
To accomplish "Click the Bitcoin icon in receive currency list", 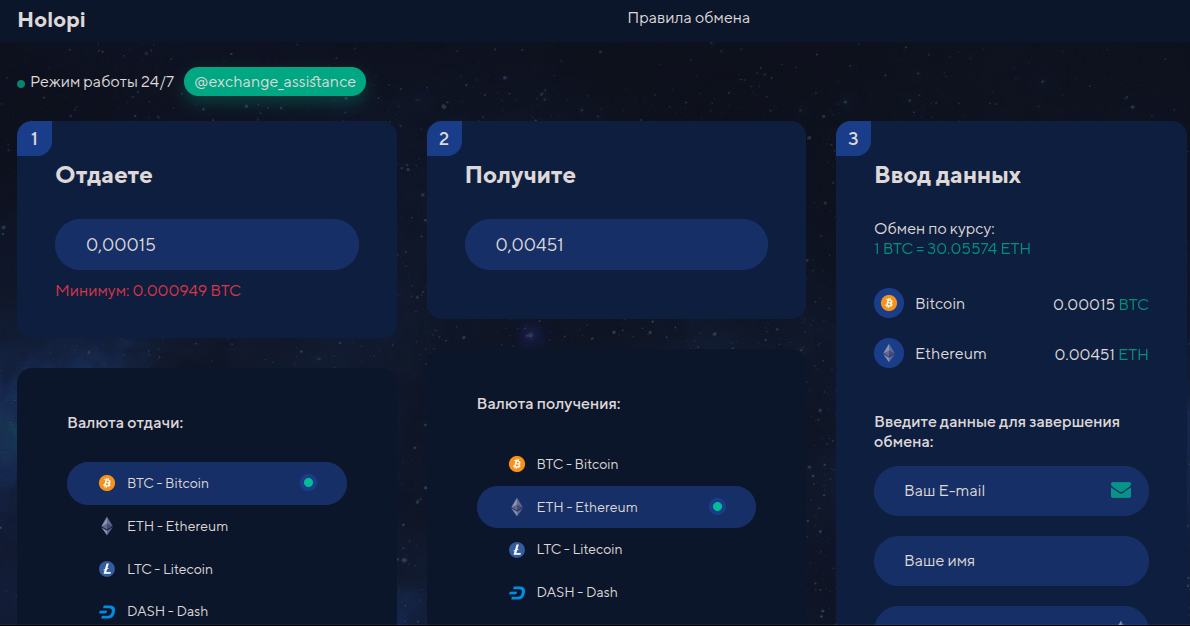I will click(517, 464).
